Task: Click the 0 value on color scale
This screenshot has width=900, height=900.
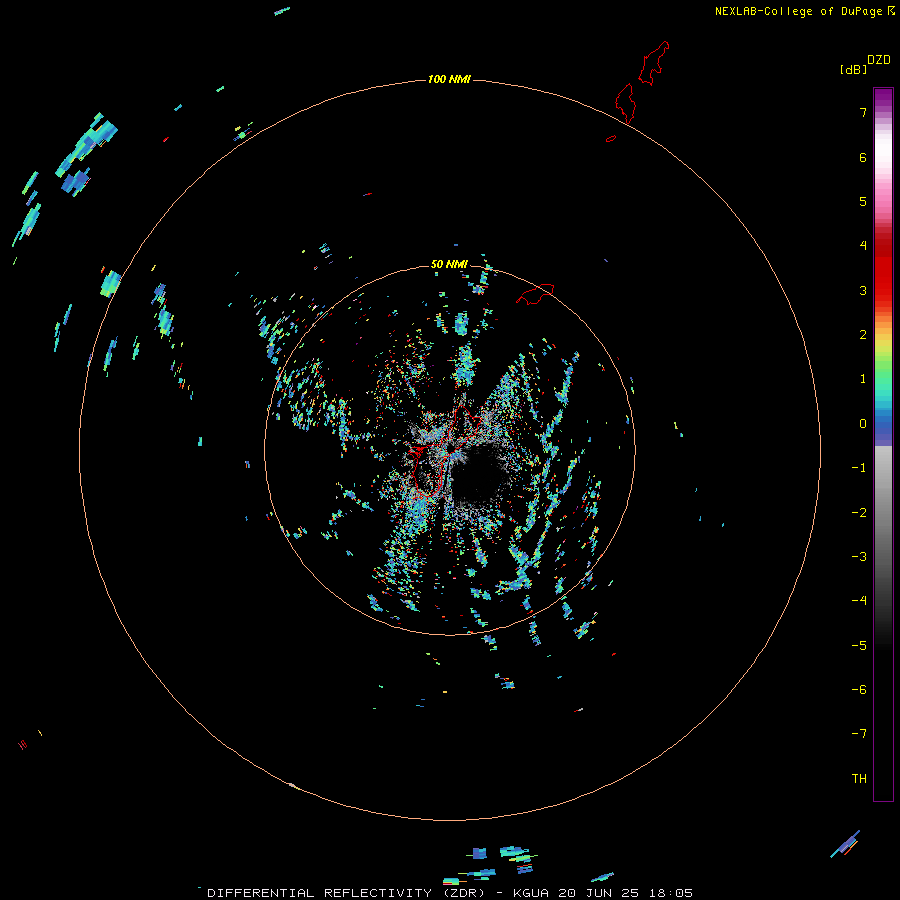Action: coord(863,424)
